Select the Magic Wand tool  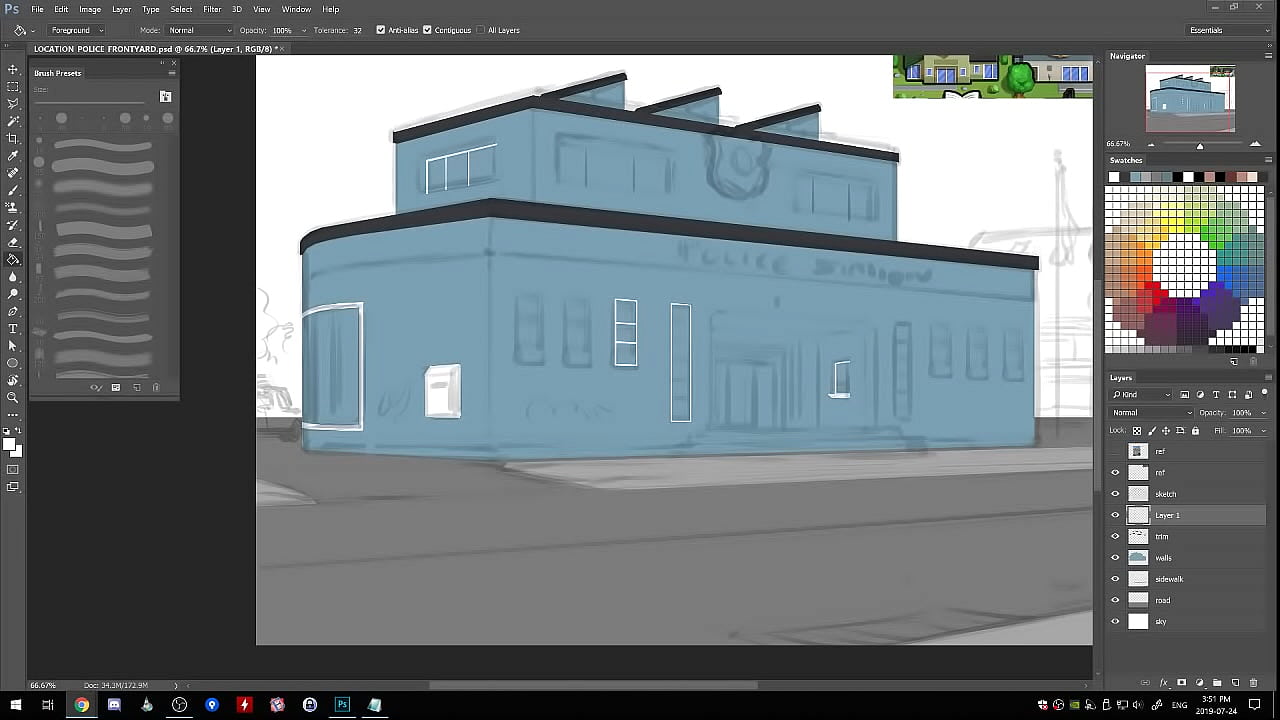[13, 121]
